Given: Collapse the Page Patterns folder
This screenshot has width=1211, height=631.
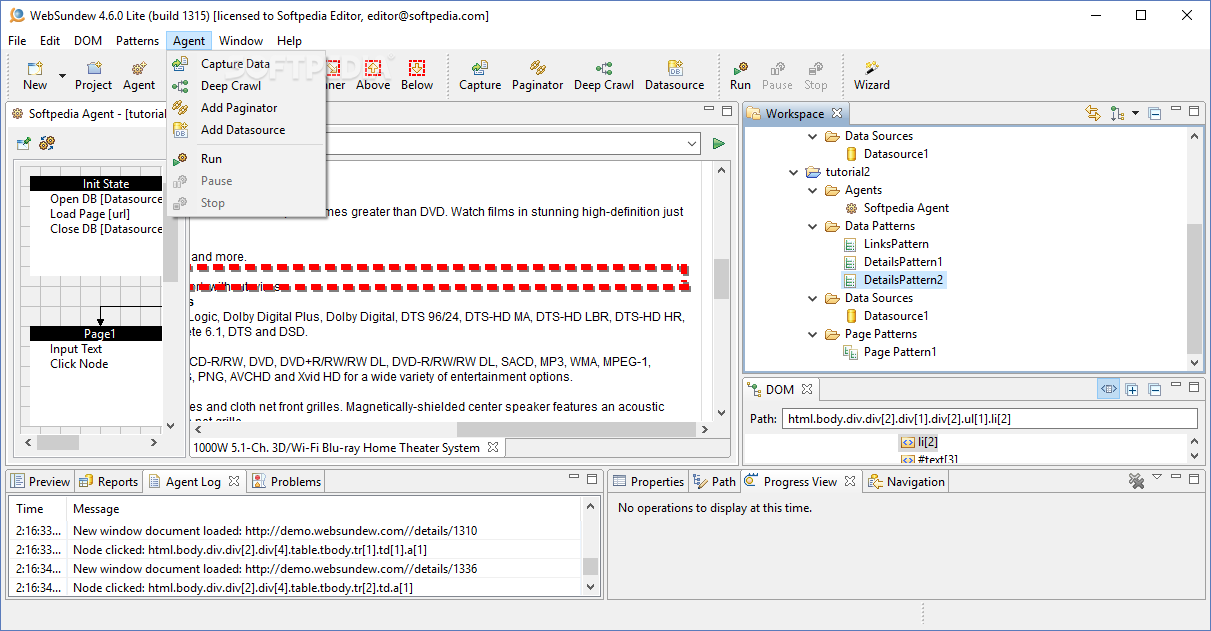Looking at the screenshot, I should pyautogui.click(x=813, y=334).
